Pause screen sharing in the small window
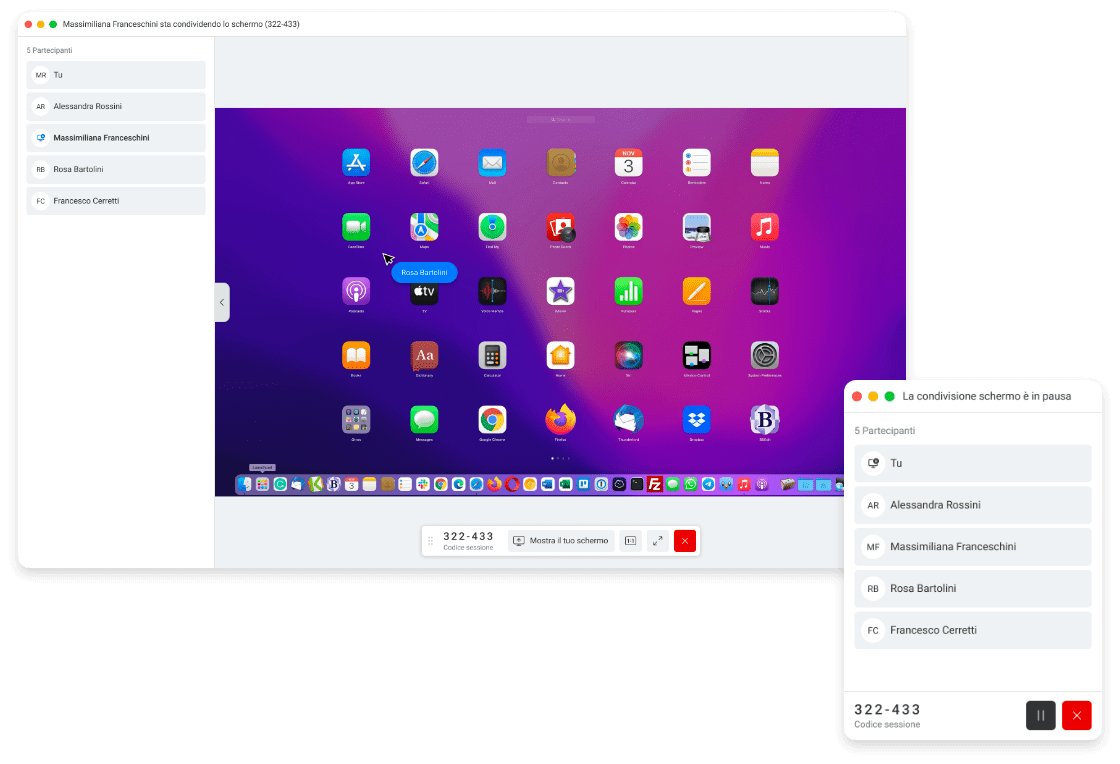Viewport: 1120px width, 764px height. coord(1041,715)
